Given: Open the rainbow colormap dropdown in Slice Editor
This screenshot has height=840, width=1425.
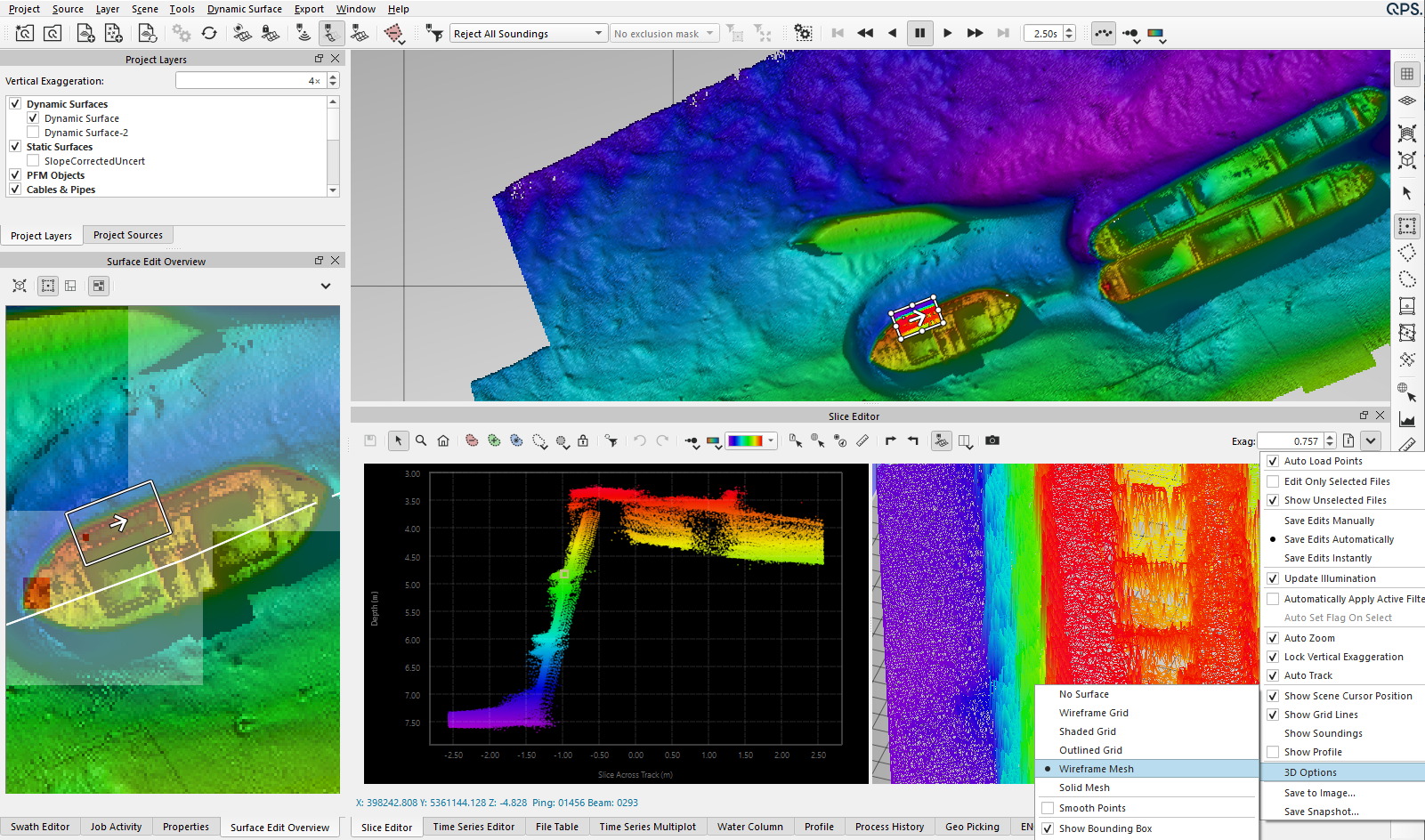Looking at the screenshot, I should tap(771, 440).
